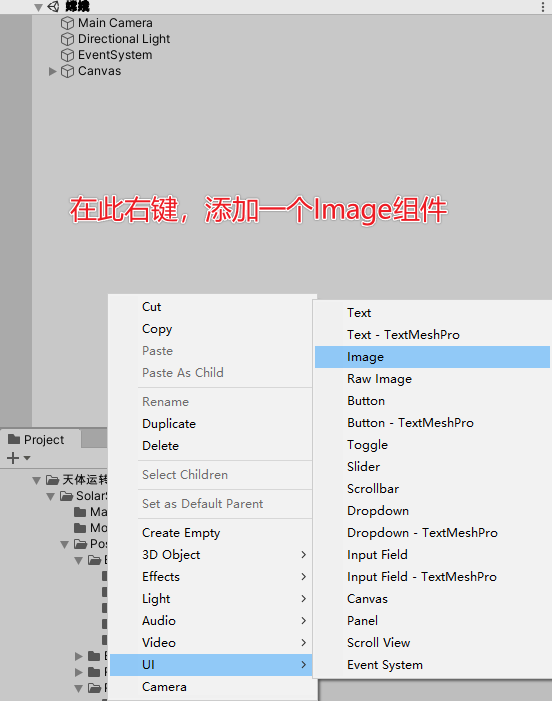This screenshot has width=552, height=701.
Task: Choose Dropdown - TextMeshPro from UI submenu
Action: (432, 533)
